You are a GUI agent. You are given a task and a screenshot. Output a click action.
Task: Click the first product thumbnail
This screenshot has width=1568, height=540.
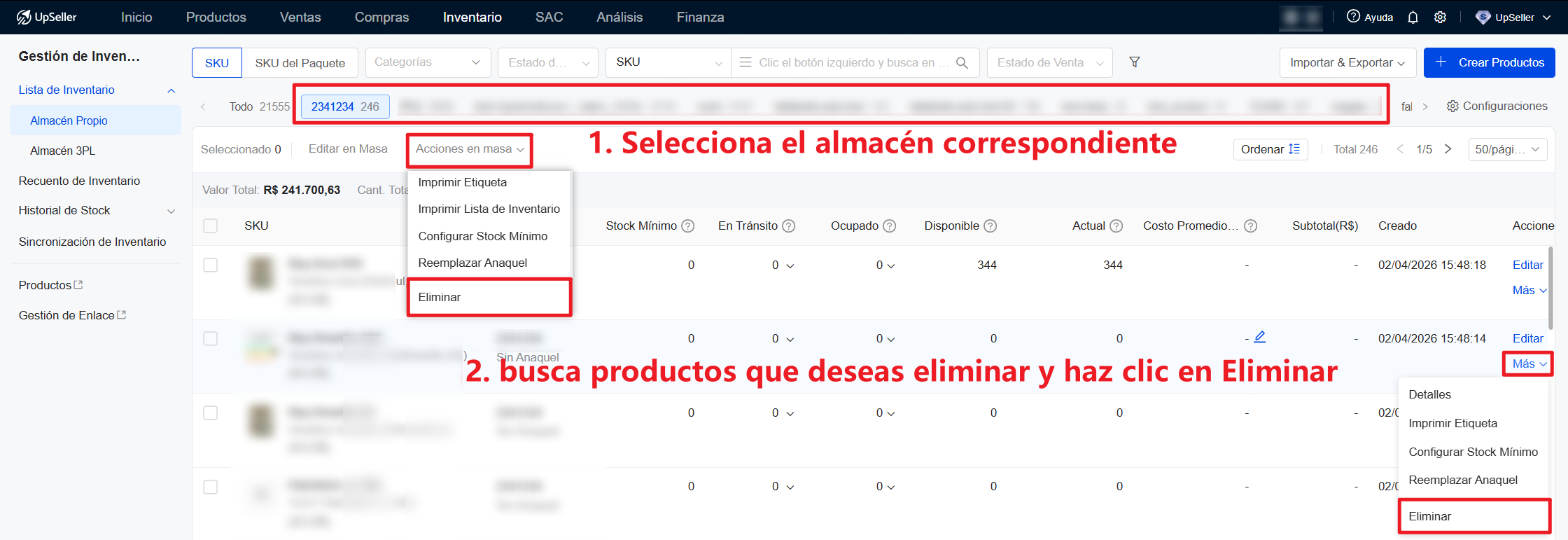pos(262,273)
